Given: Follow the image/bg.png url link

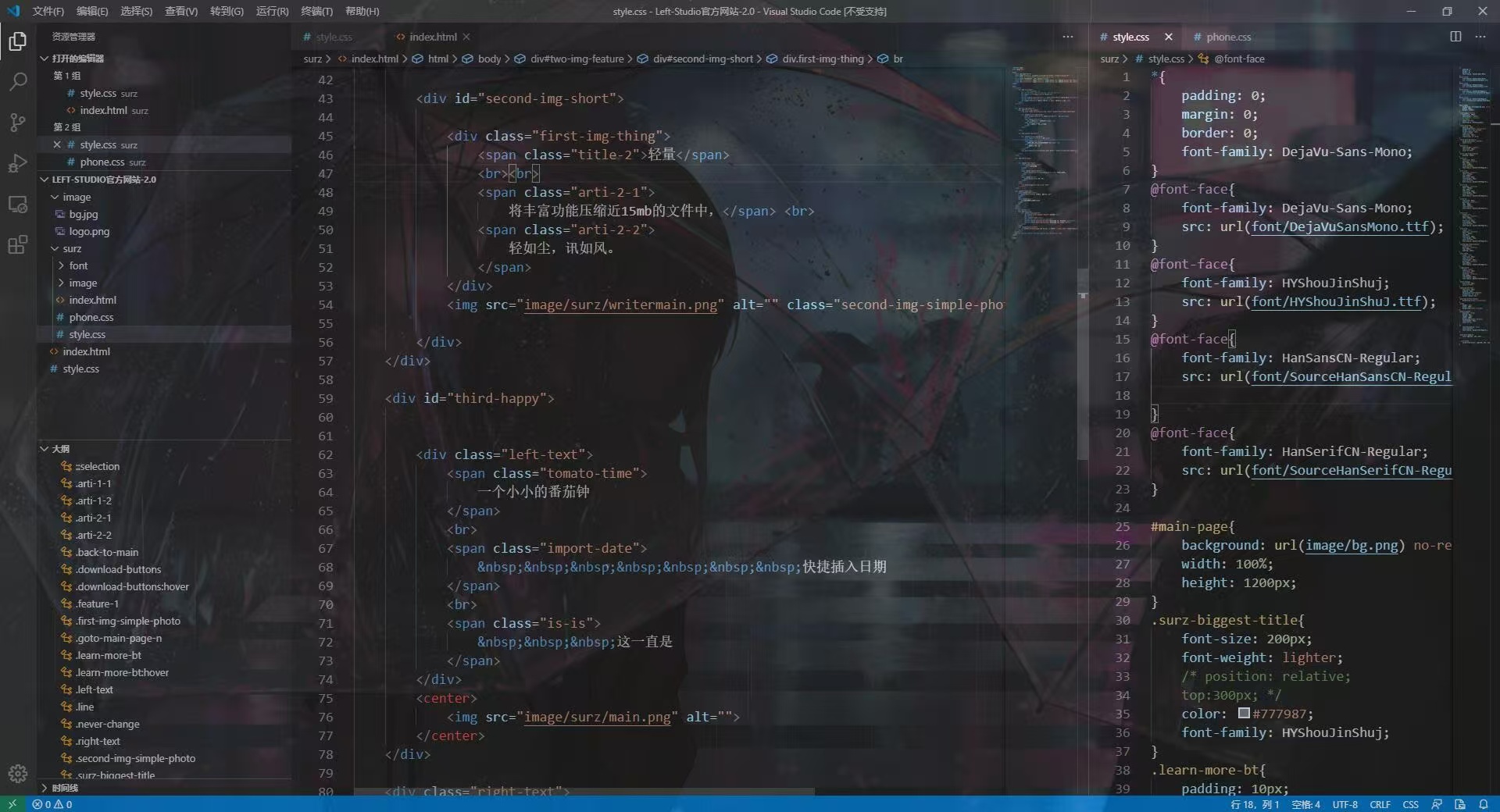Looking at the screenshot, I should (x=1351, y=545).
